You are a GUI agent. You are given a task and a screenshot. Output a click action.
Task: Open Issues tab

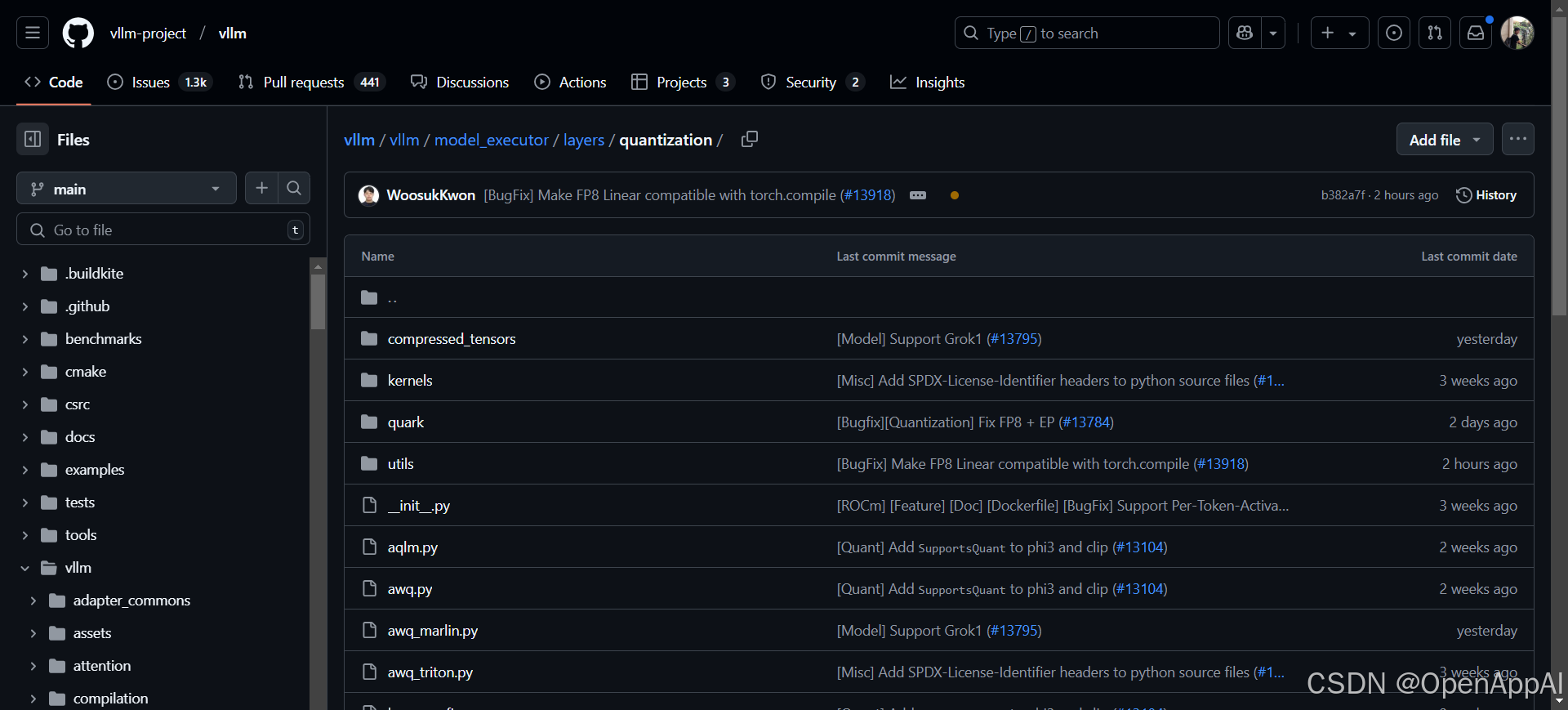160,82
